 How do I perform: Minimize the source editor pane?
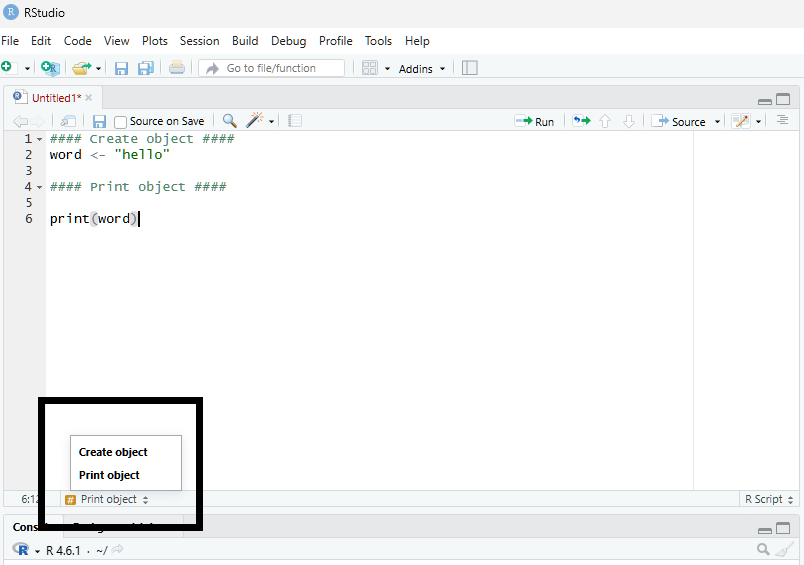(765, 101)
